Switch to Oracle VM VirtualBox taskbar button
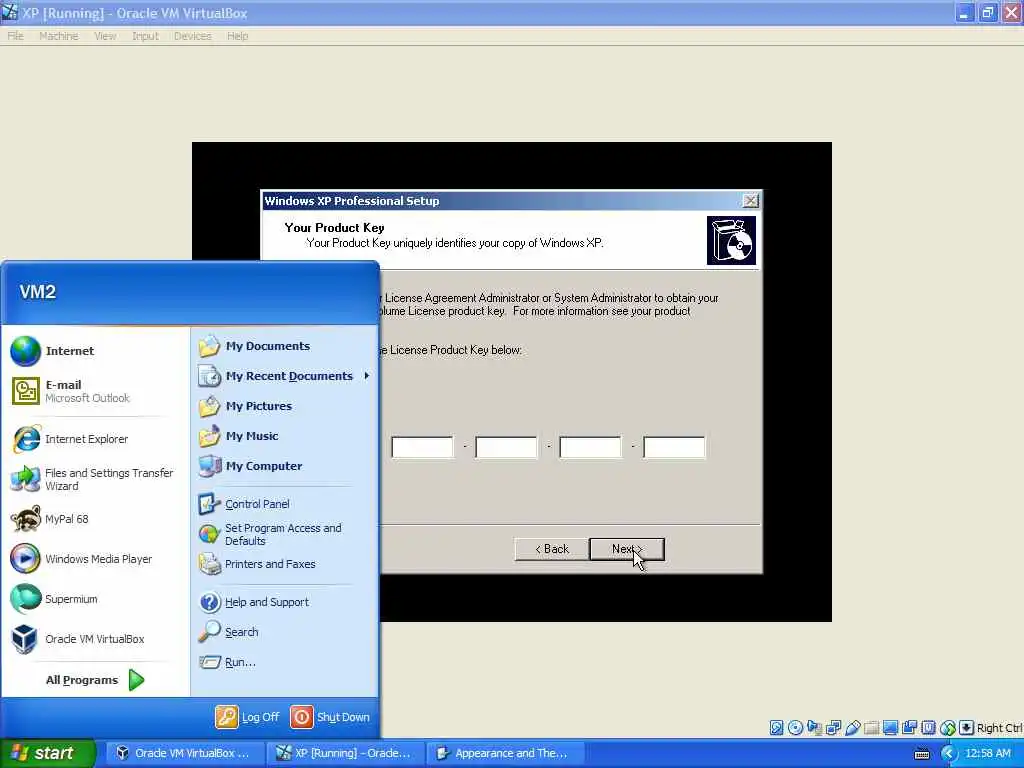 point(184,753)
